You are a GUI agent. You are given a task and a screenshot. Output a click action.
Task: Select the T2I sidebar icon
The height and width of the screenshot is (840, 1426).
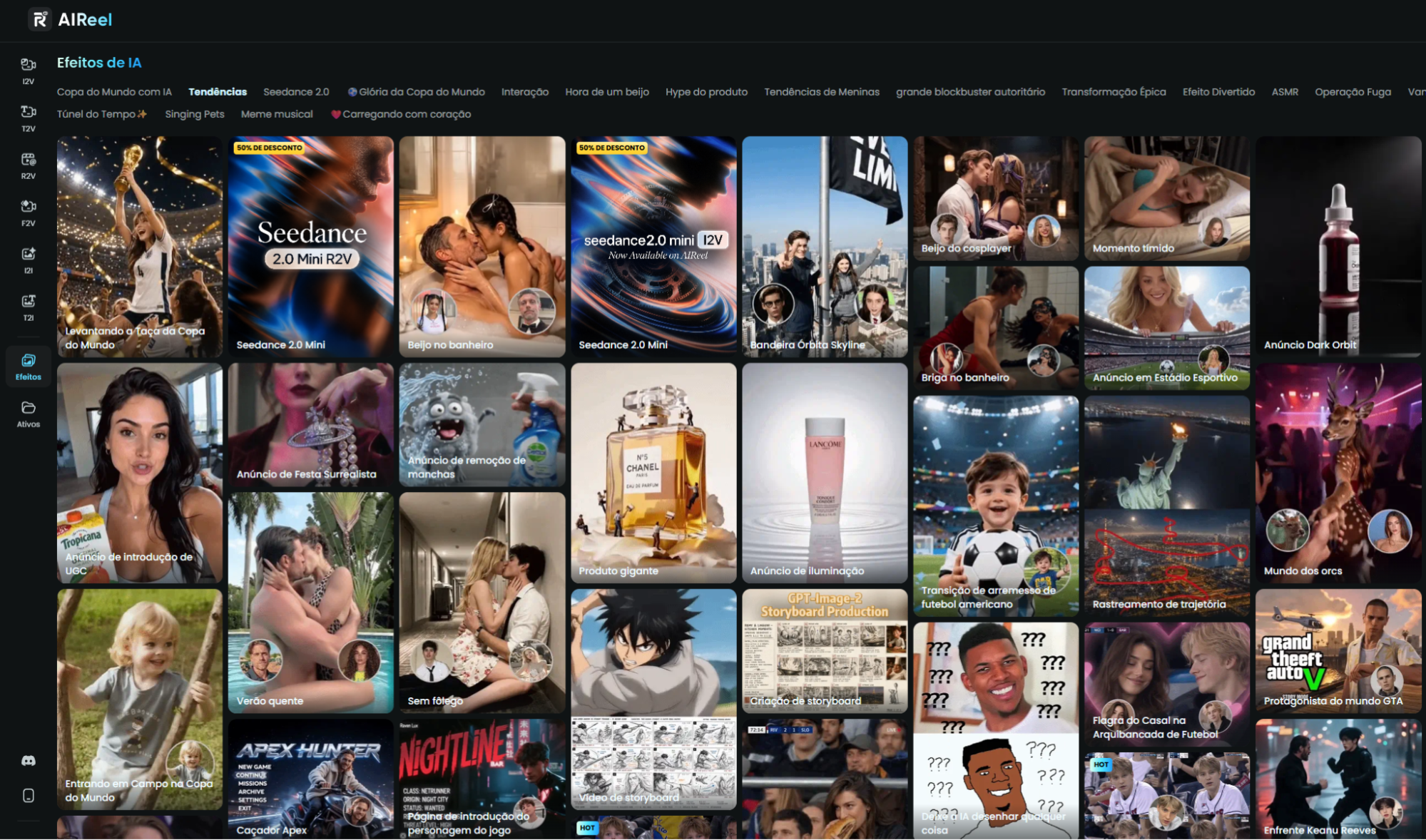pyautogui.click(x=28, y=307)
